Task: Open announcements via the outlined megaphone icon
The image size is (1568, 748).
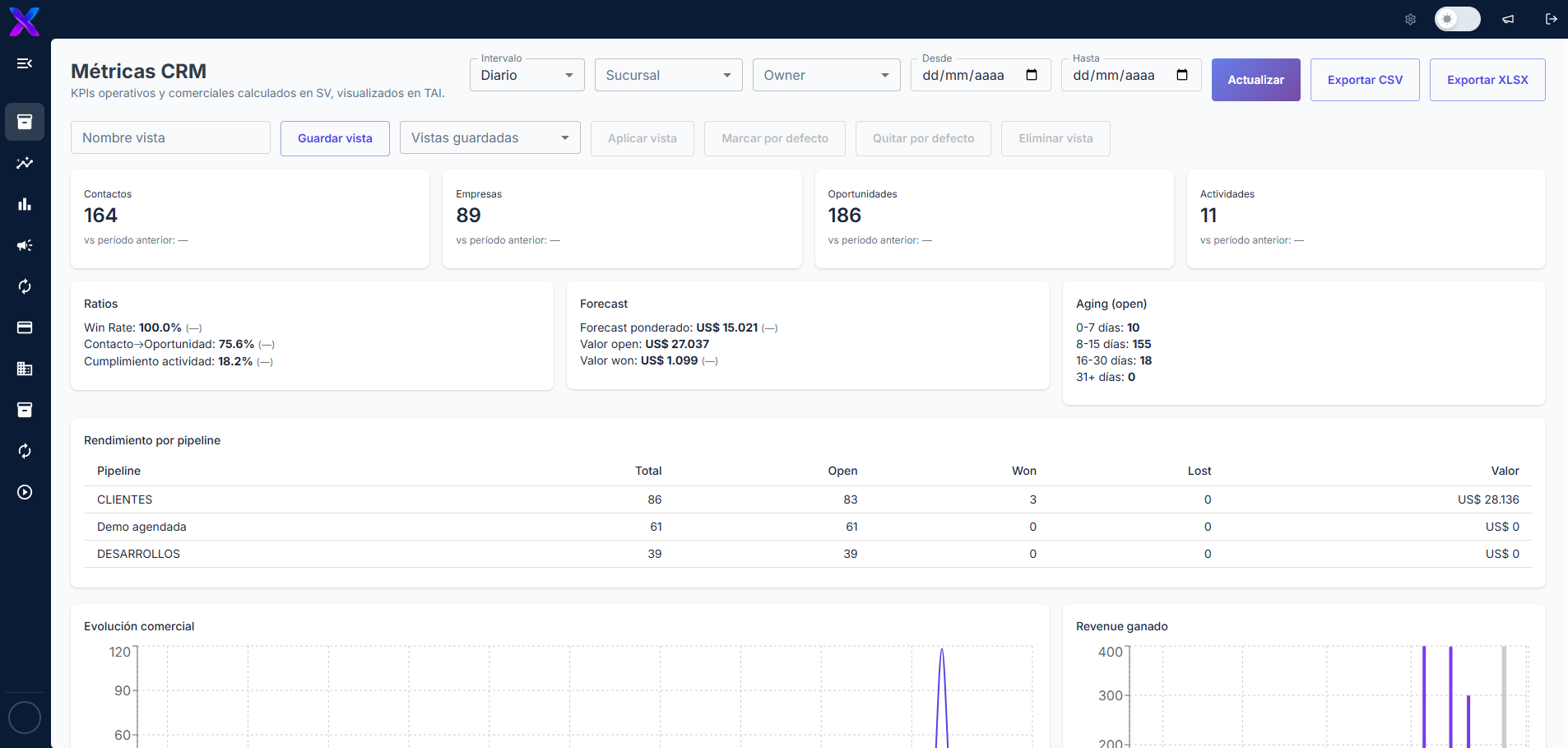Action: (x=1508, y=19)
